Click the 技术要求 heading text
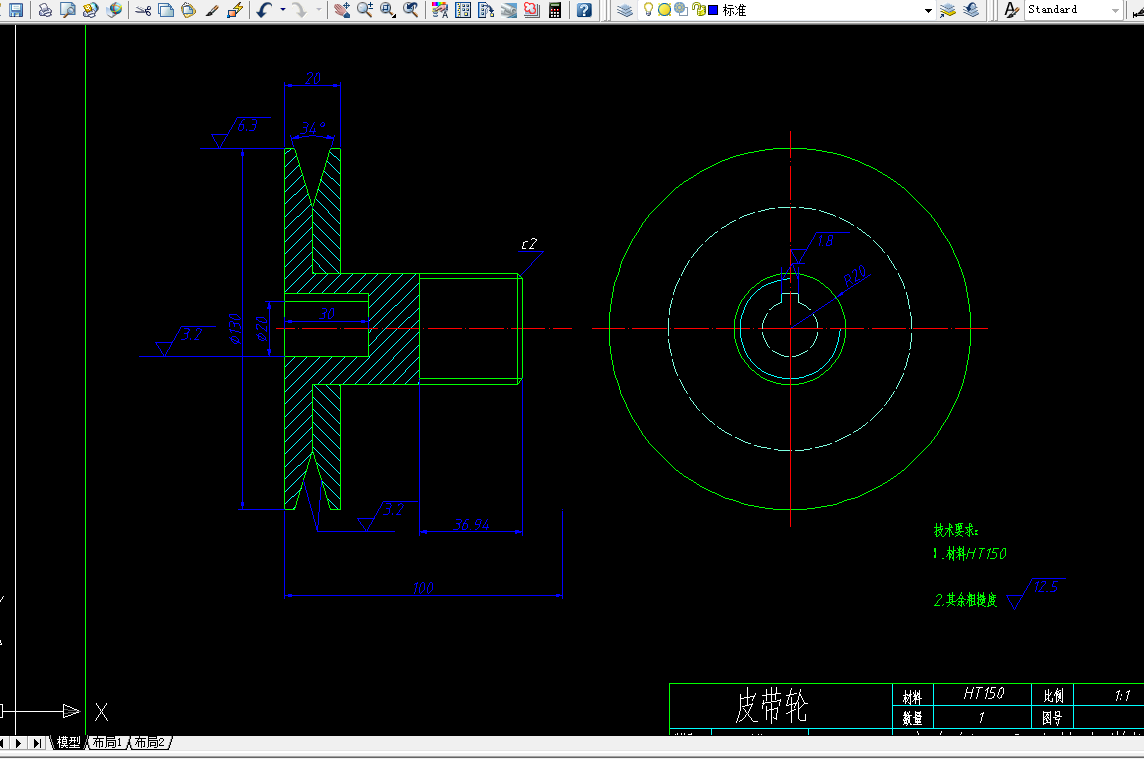Screen dimensions: 1144x759 coord(956,531)
